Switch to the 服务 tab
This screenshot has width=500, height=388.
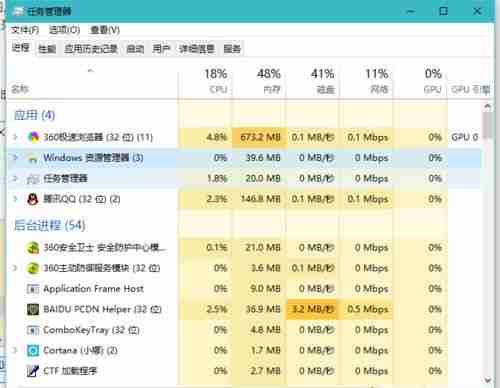232,49
